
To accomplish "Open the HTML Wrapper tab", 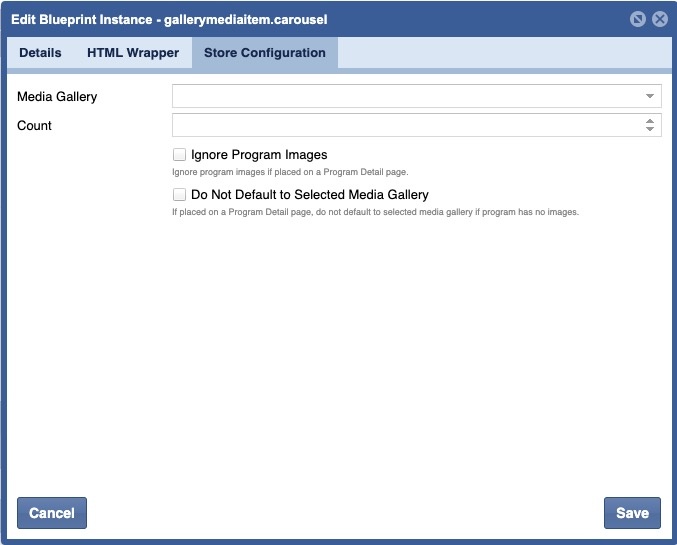I will [x=133, y=53].
